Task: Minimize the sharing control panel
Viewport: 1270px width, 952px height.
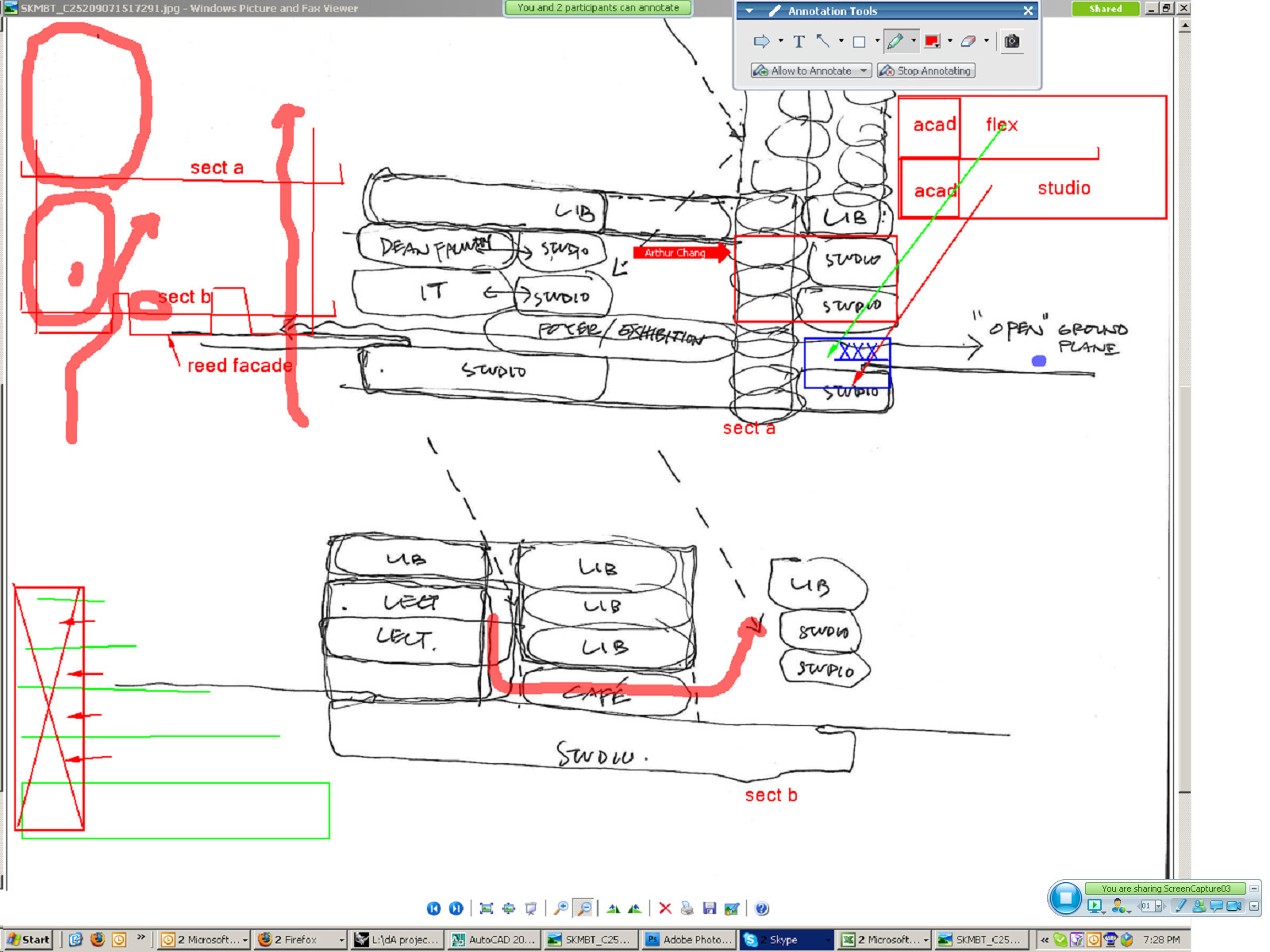Action: pos(1254,889)
